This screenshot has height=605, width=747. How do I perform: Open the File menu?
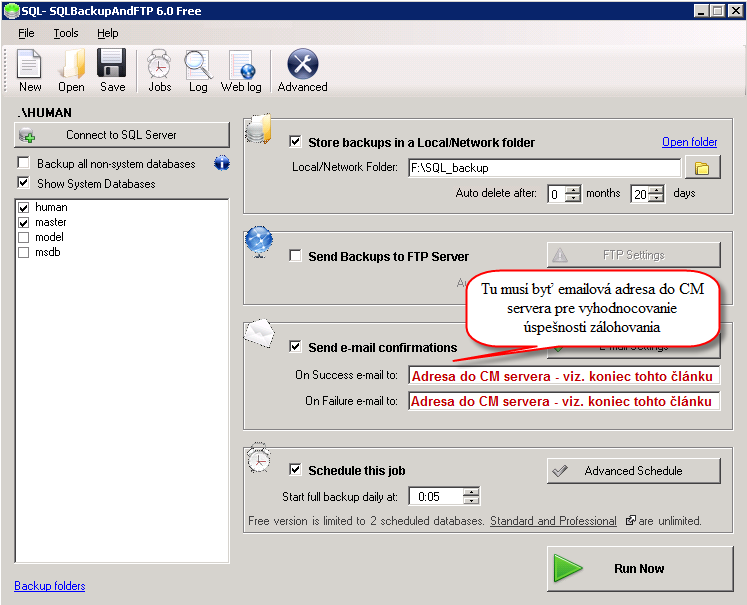26,33
